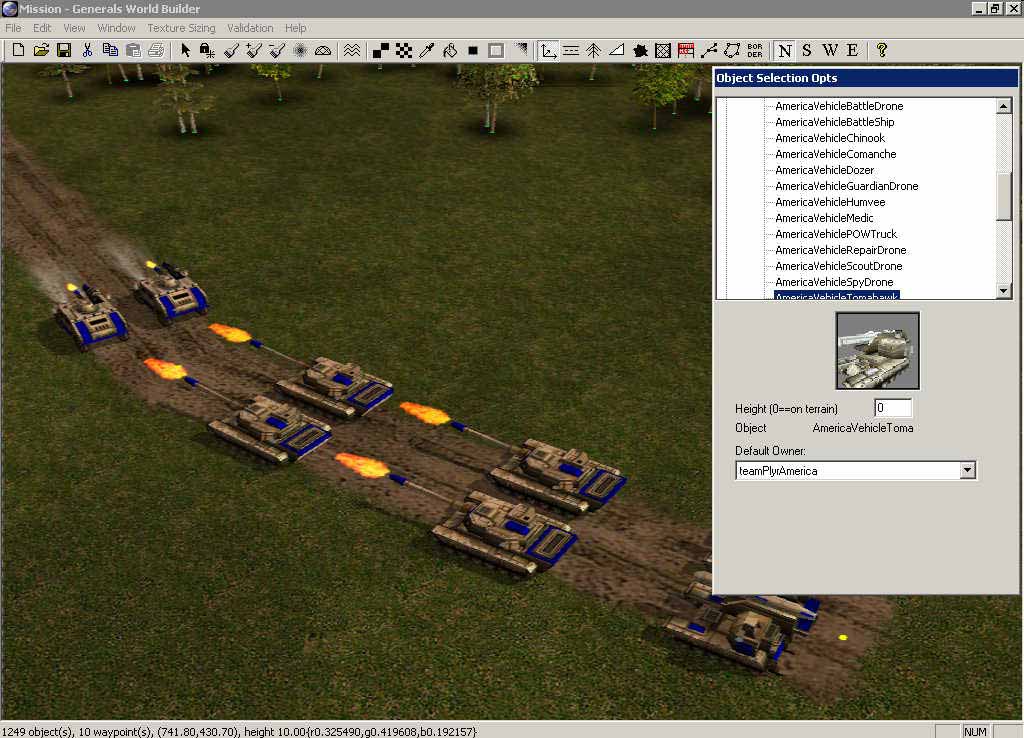The image size is (1024, 738).
Task: Choose the lock selection tool
Action: [208, 50]
